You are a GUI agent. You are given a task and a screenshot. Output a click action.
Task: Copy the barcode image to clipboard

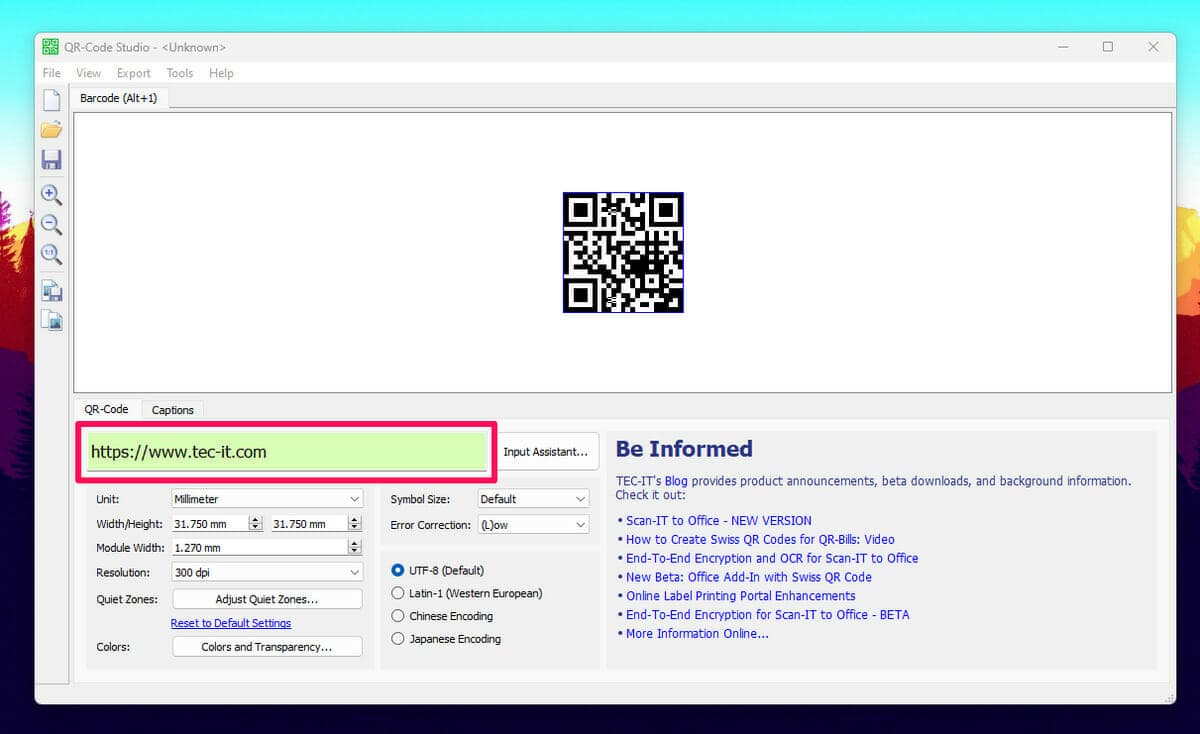click(51, 319)
